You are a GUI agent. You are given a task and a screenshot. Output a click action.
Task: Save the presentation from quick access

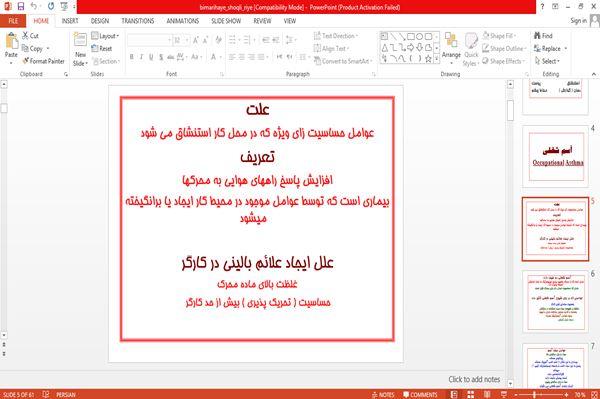coord(21,7)
